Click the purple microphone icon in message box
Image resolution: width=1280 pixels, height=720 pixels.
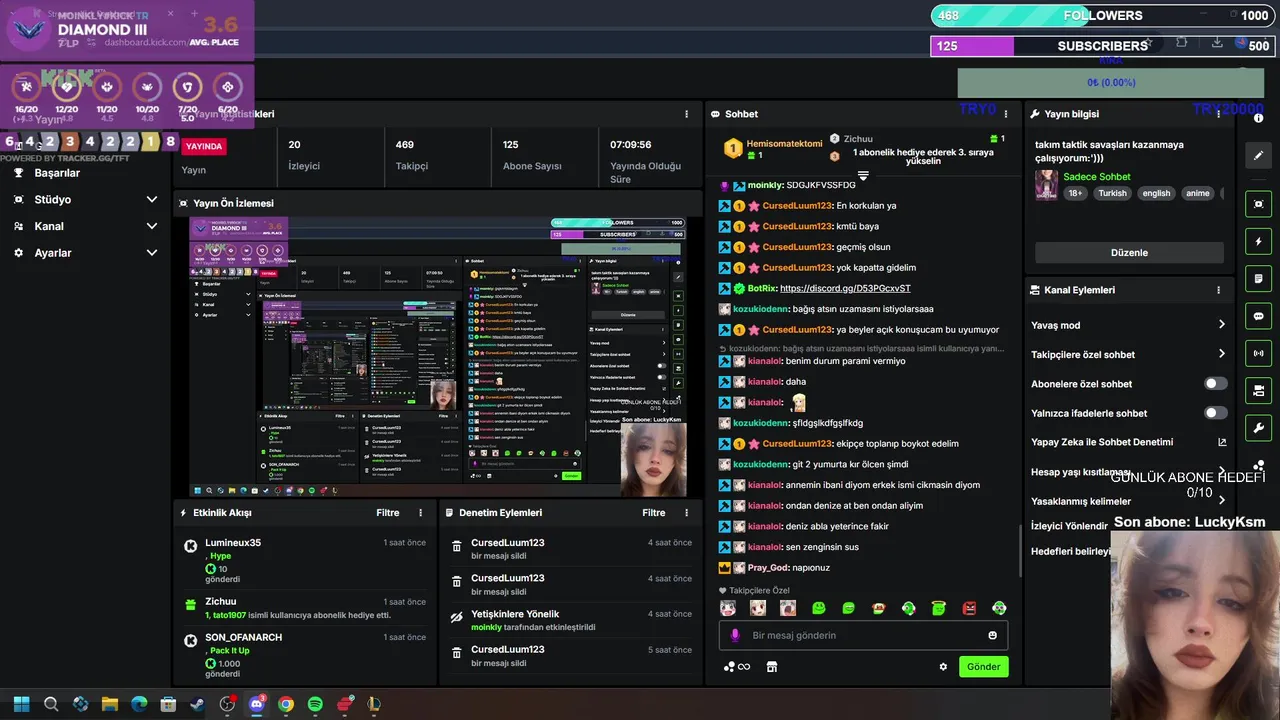pos(735,635)
